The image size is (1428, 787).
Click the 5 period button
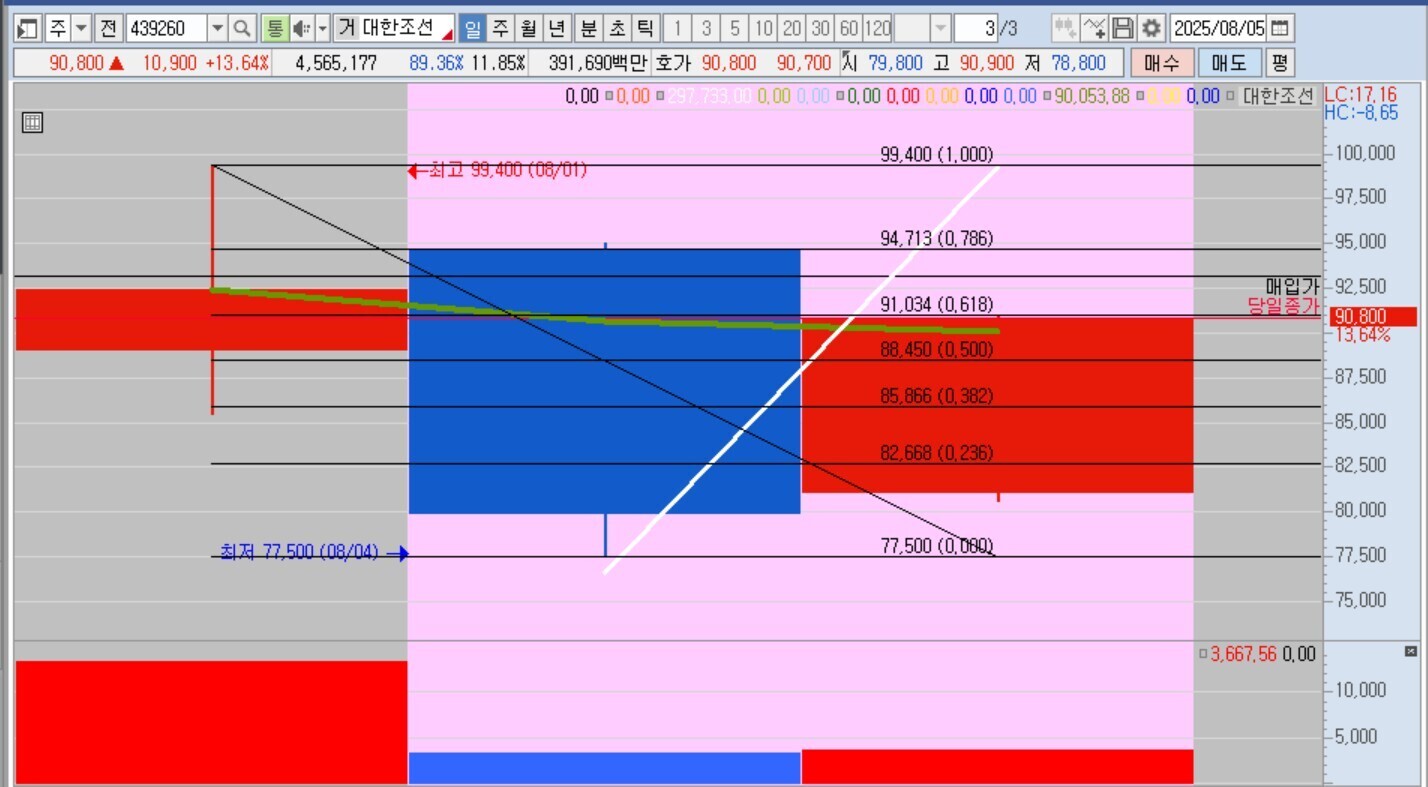tap(735, 28)
